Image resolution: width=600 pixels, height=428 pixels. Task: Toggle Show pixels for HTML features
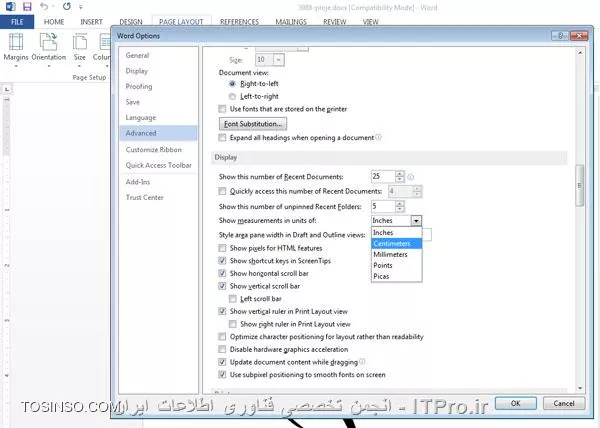[x=222, y=248]
